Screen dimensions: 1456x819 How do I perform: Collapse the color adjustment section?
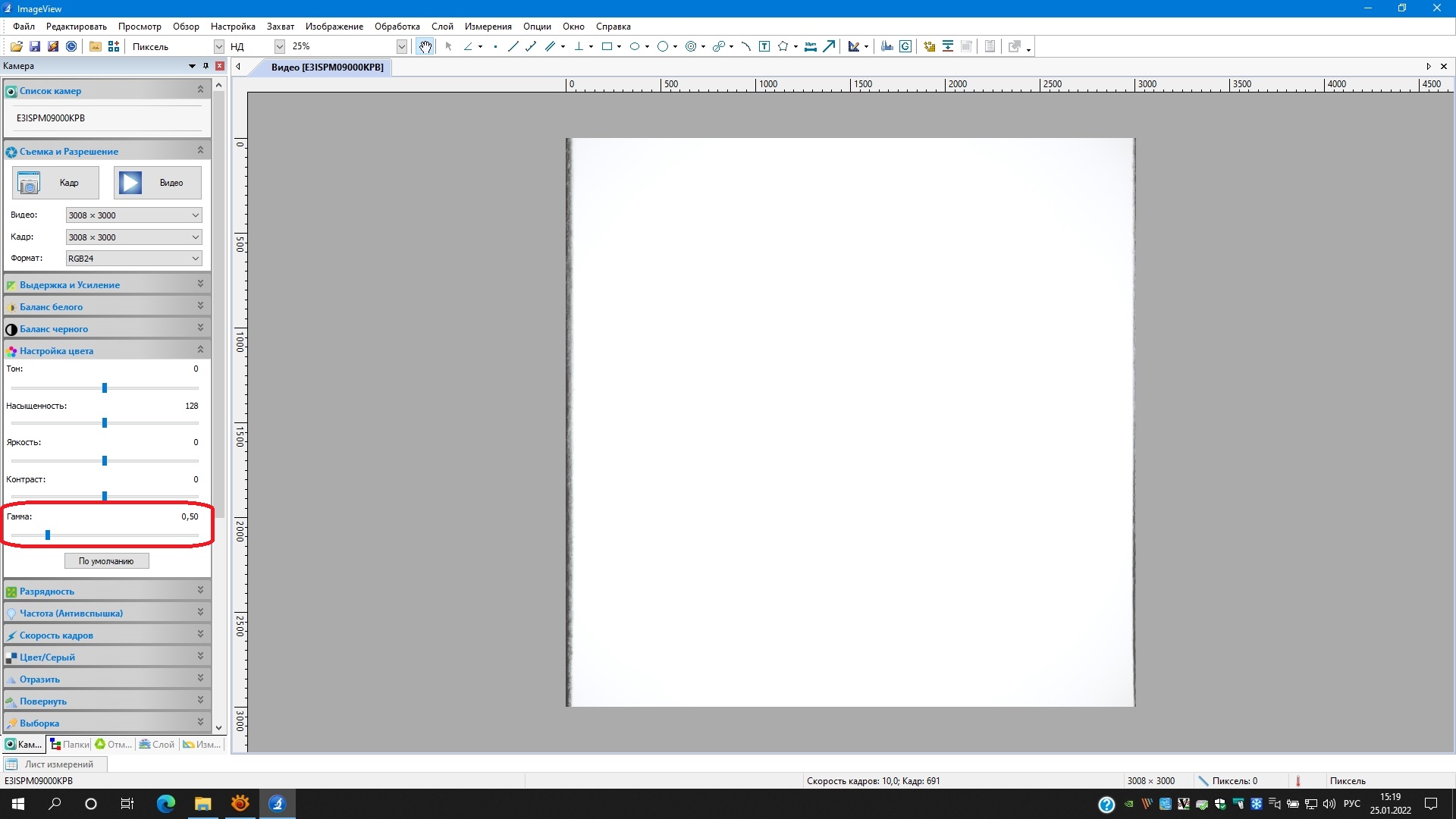(x=200, y=350)
